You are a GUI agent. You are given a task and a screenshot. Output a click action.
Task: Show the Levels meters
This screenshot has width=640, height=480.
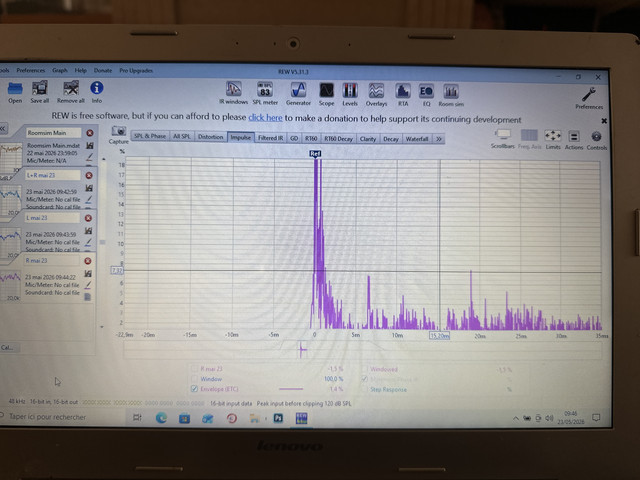tap(350, 95)
